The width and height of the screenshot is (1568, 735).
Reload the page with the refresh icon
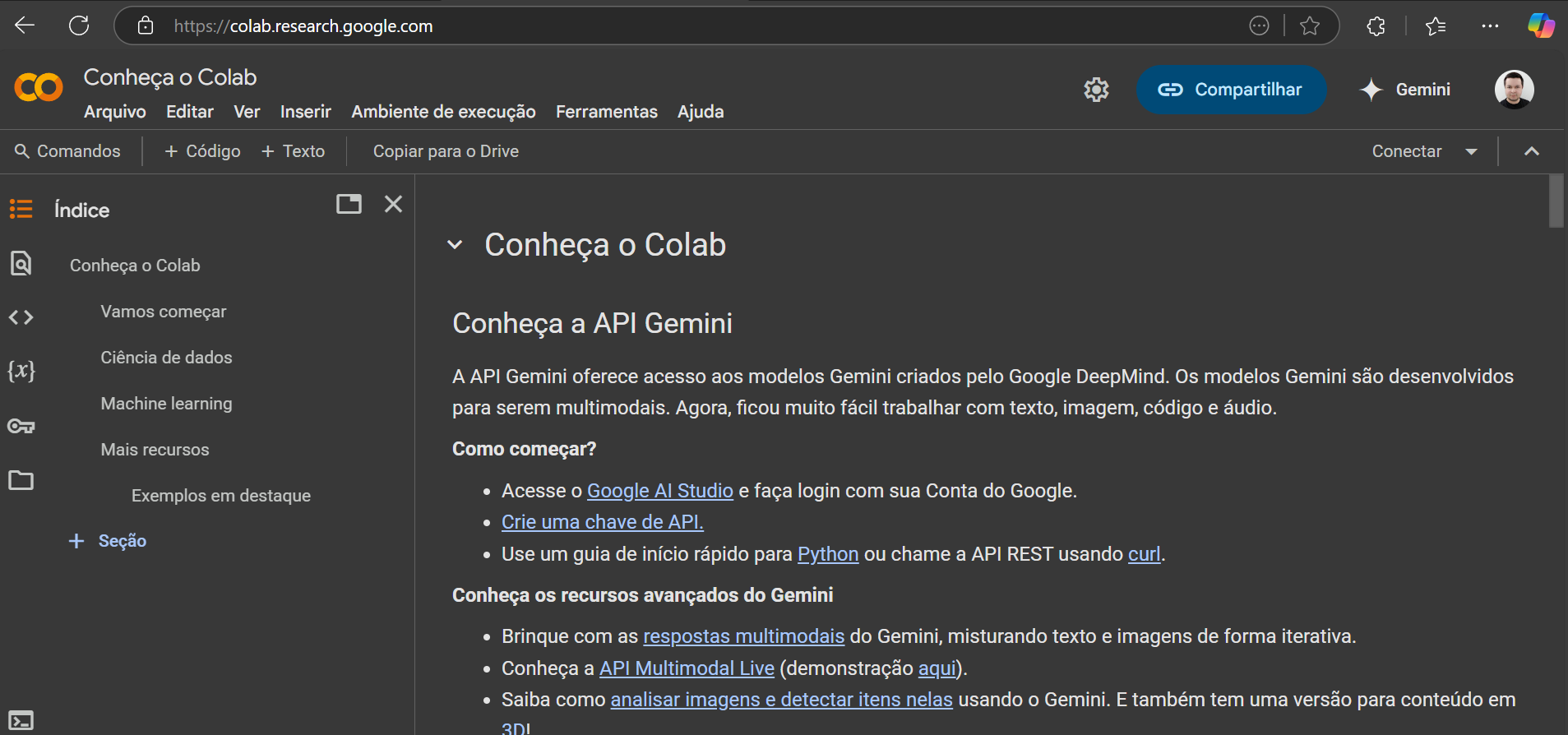point(79,25)
